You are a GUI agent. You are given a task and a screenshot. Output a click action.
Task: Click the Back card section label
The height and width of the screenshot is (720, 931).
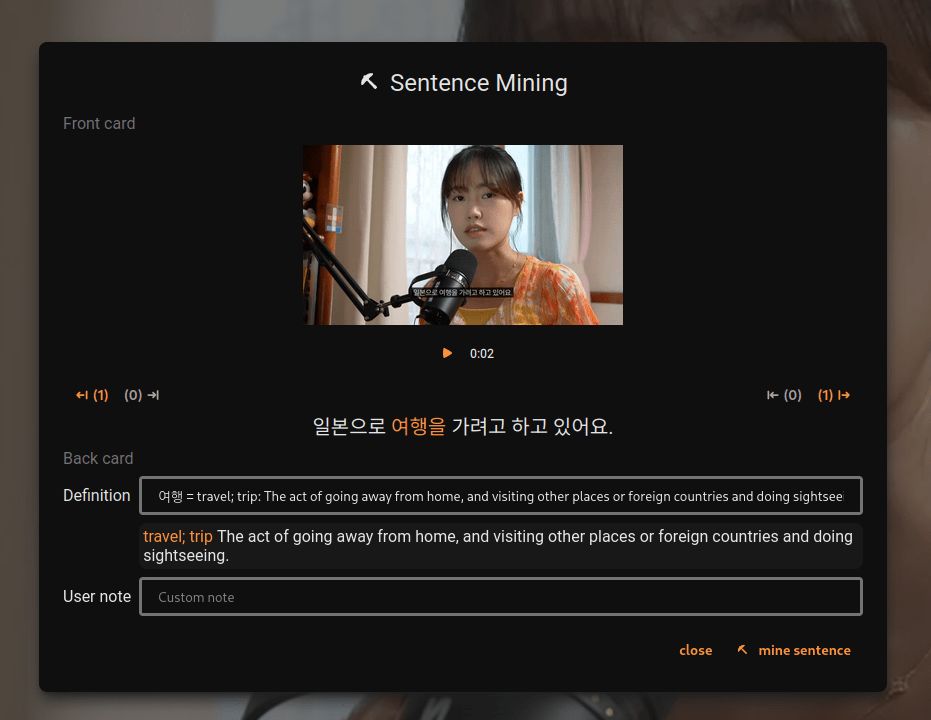[98, 458]
